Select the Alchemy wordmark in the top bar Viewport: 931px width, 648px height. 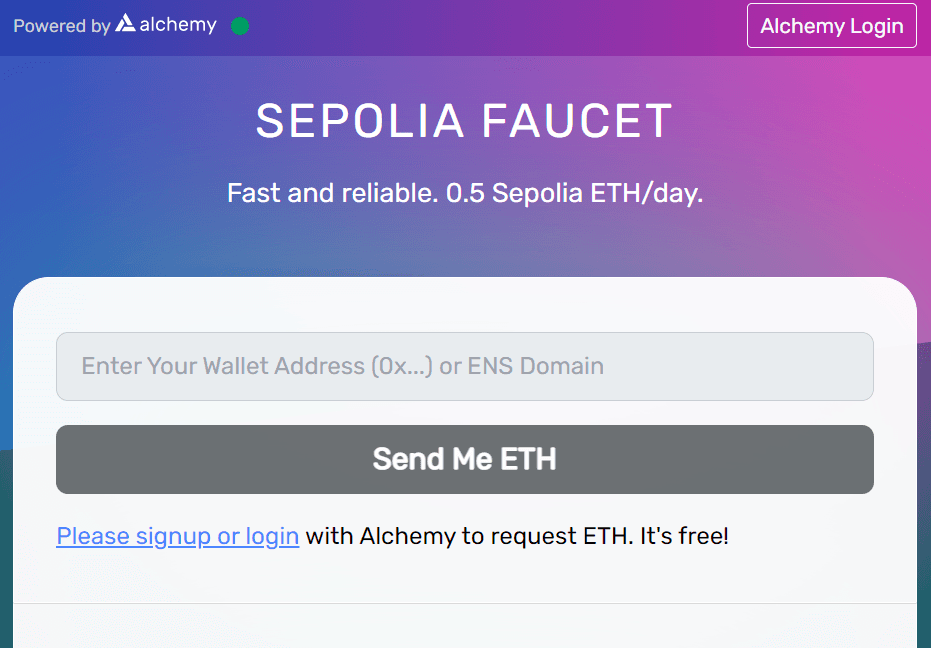click(178, 25)
